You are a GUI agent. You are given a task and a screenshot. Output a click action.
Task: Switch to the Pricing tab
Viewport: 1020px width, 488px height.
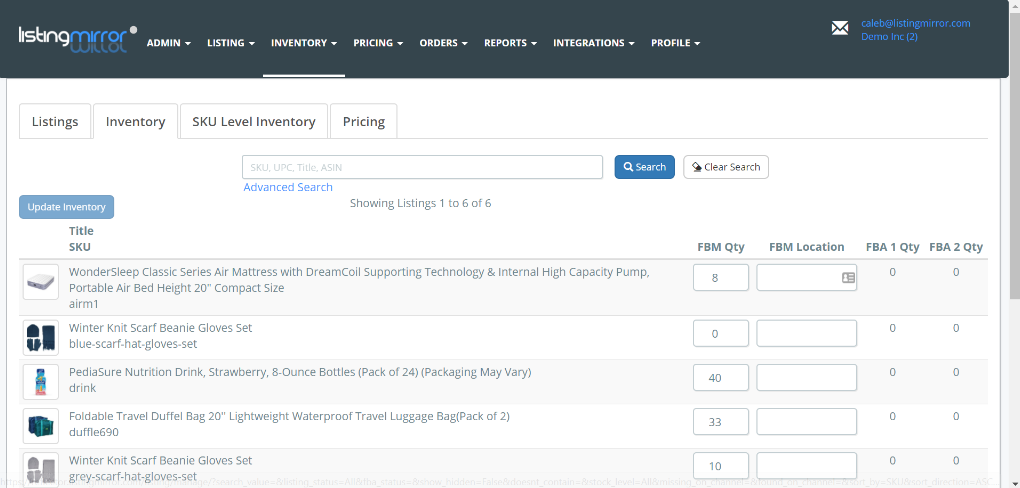click(x=363, y=122)
